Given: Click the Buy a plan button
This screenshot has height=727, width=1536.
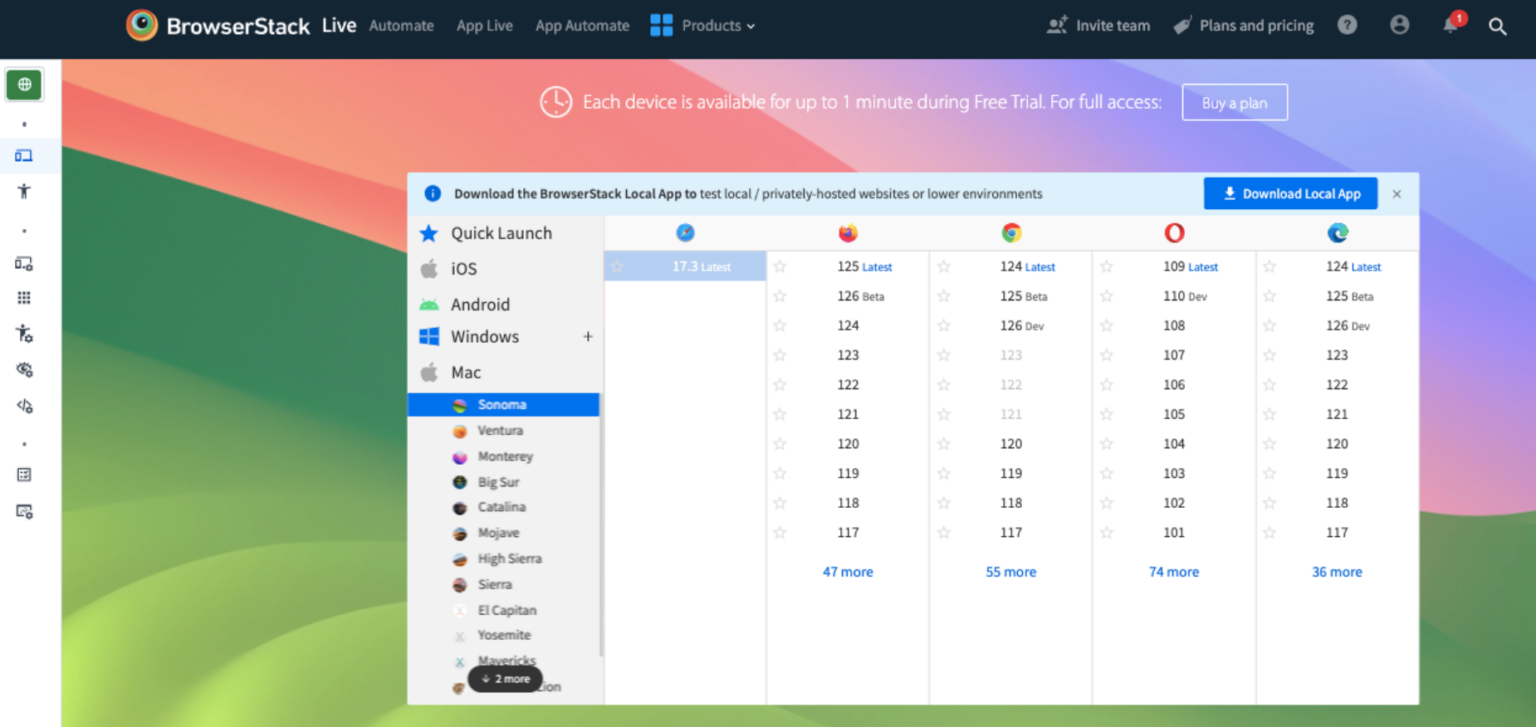Looking at the screenshot, I should (1234, 101).
